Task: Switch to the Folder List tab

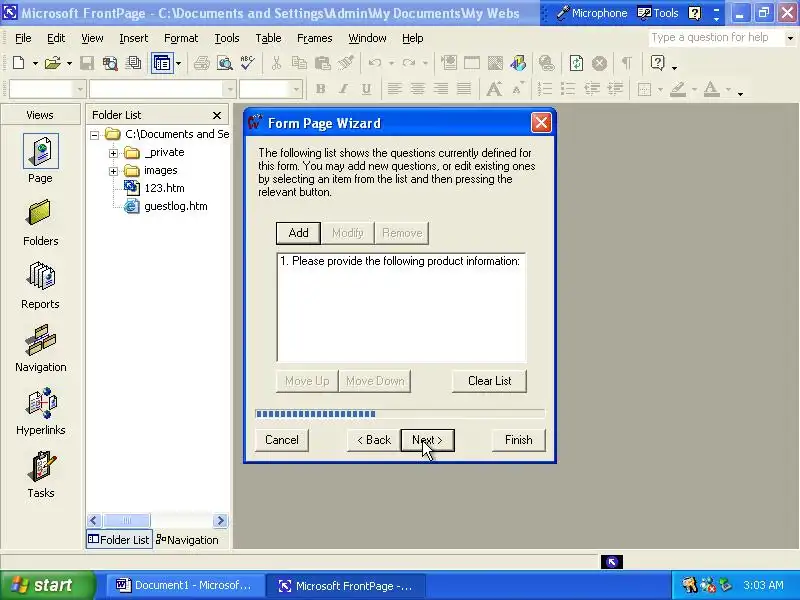Action: tap(119, 540)
